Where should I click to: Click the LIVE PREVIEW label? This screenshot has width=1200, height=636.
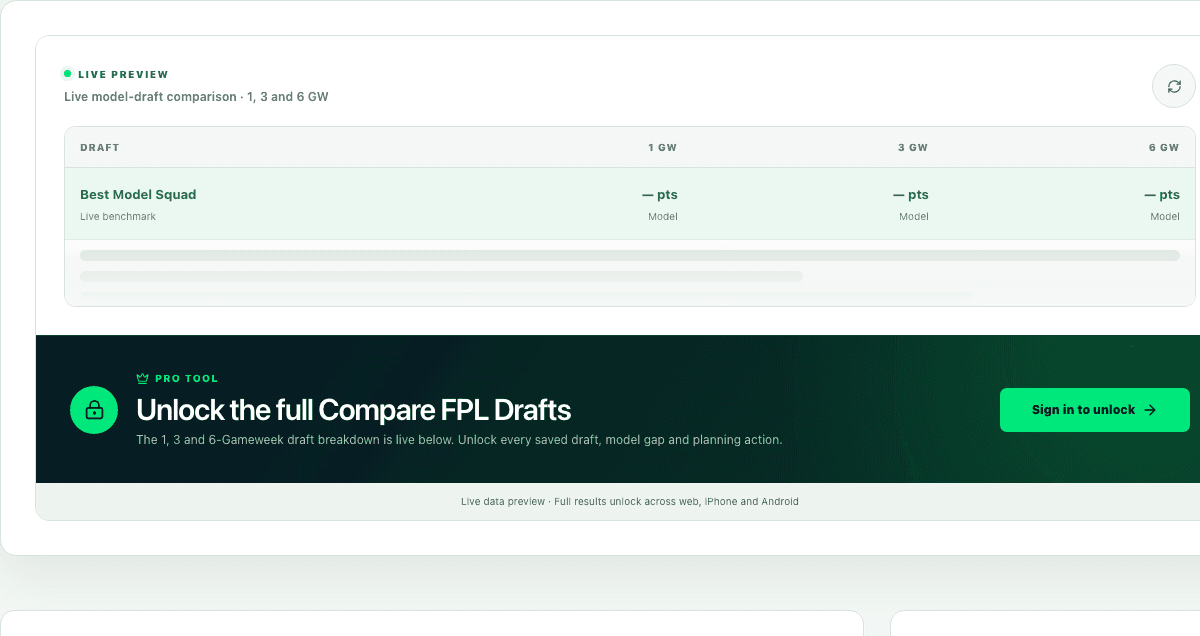click(x=123, y=75)
